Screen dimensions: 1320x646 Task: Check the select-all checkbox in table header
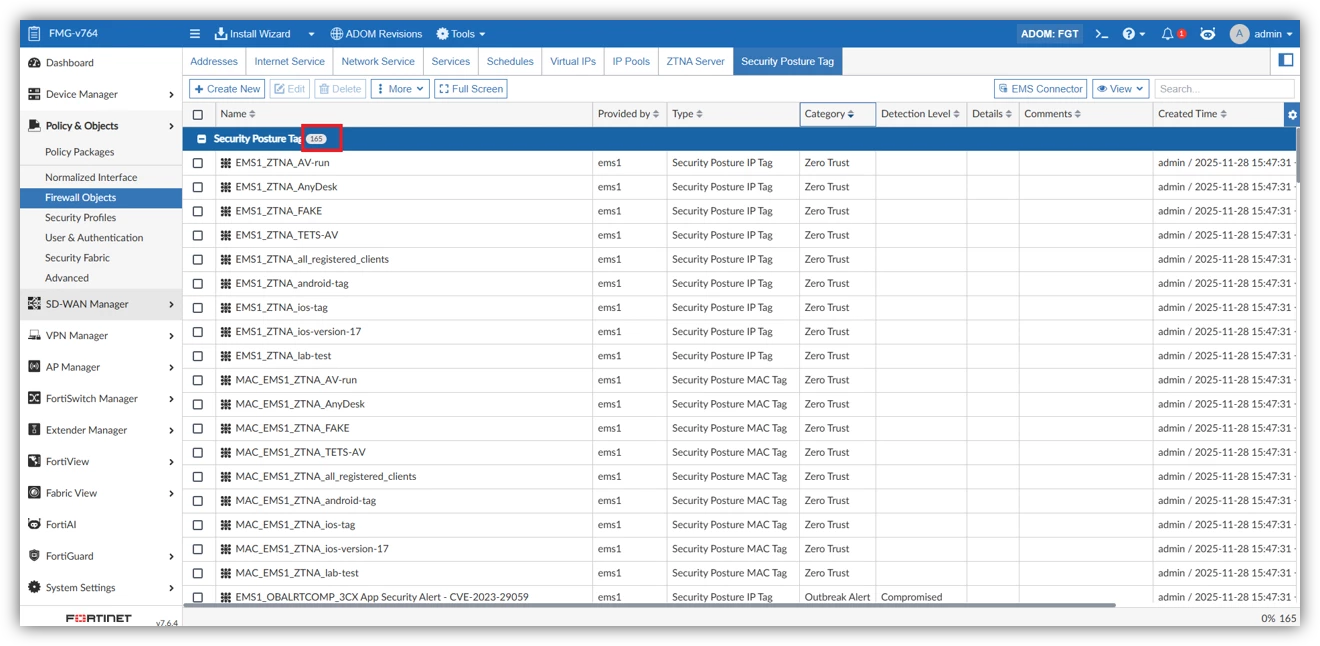point(198,114)
